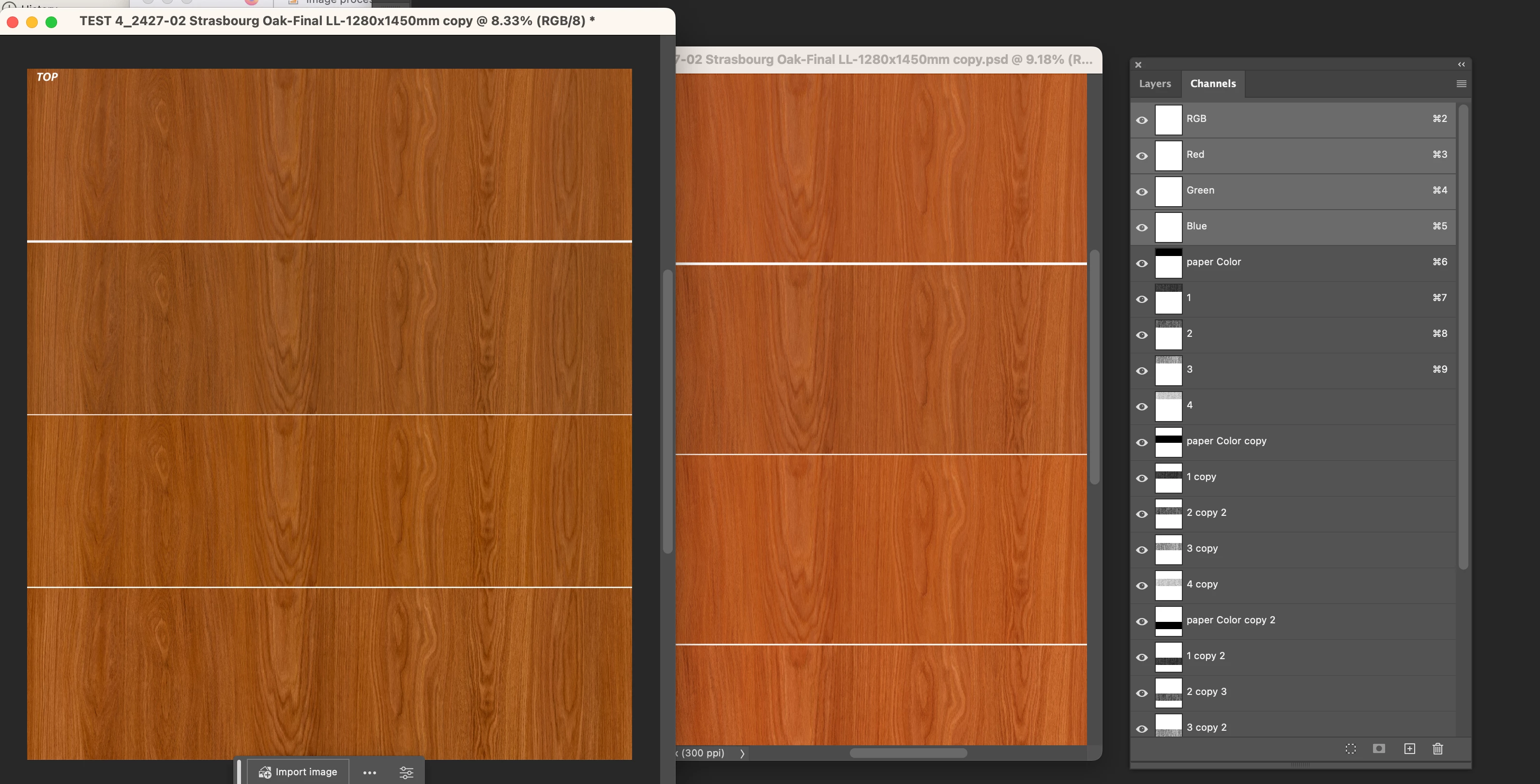1540x784 pixels.
Task: Hide the Red channel eye icon
Action: click(1142, 156)
